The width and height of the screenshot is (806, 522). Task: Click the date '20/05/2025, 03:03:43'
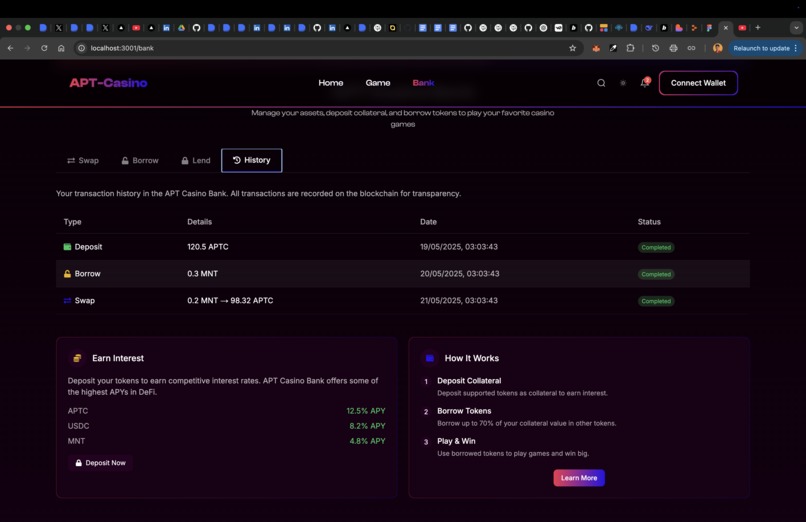point(460,274)
